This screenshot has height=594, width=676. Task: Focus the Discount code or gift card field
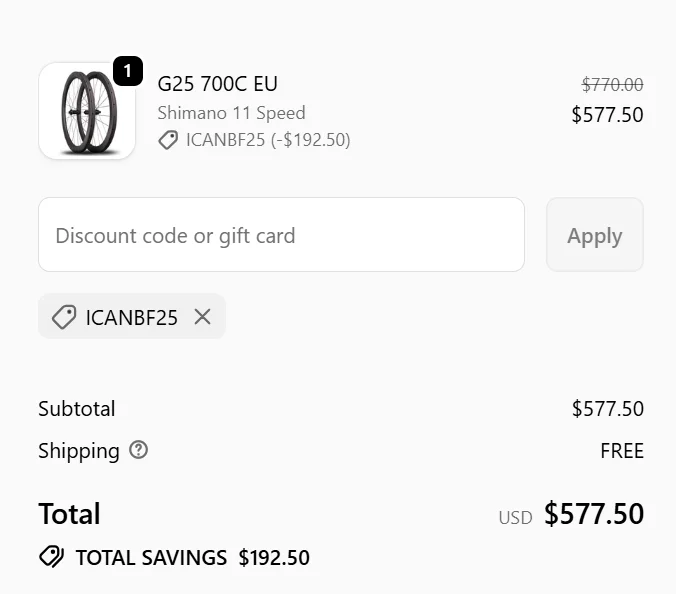point(281,235)
